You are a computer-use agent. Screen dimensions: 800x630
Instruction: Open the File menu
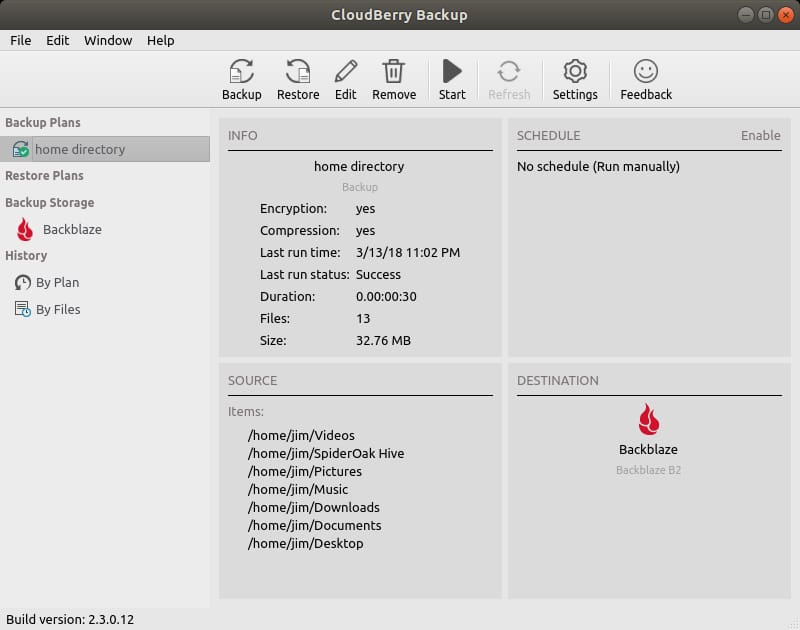21,40
